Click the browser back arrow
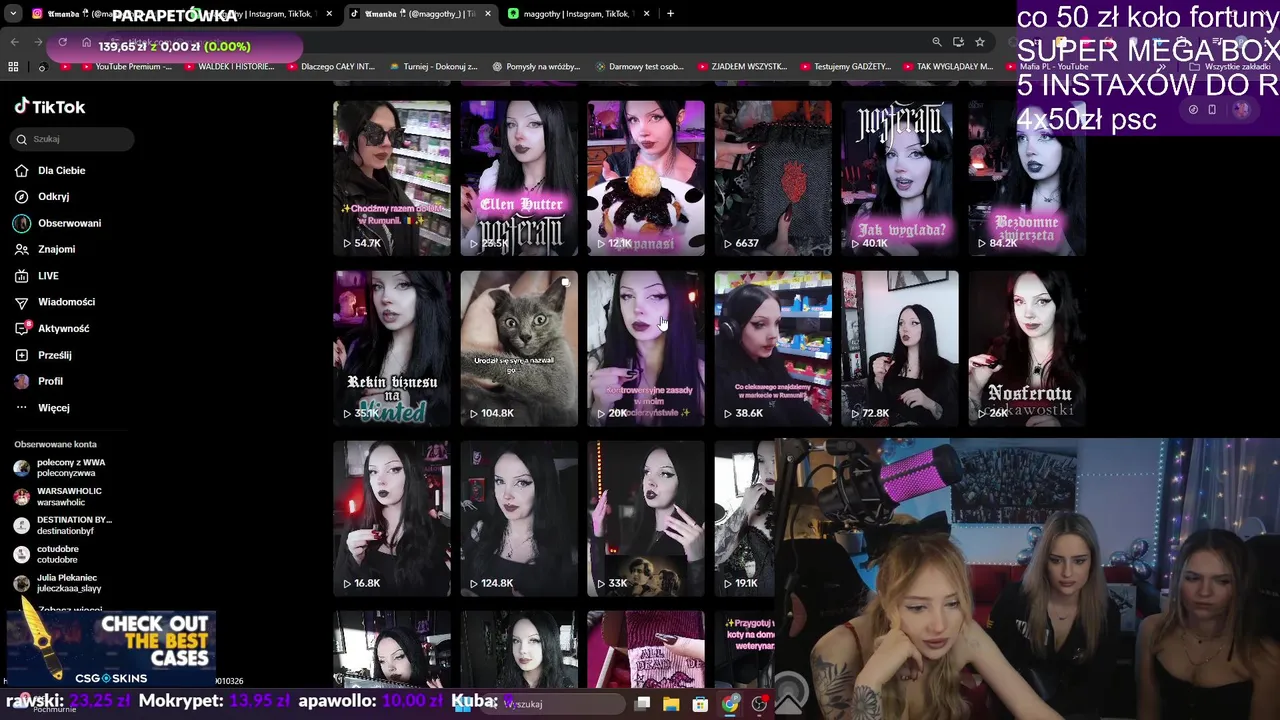Screen dimensions: 1280x720 click(15, 42)
